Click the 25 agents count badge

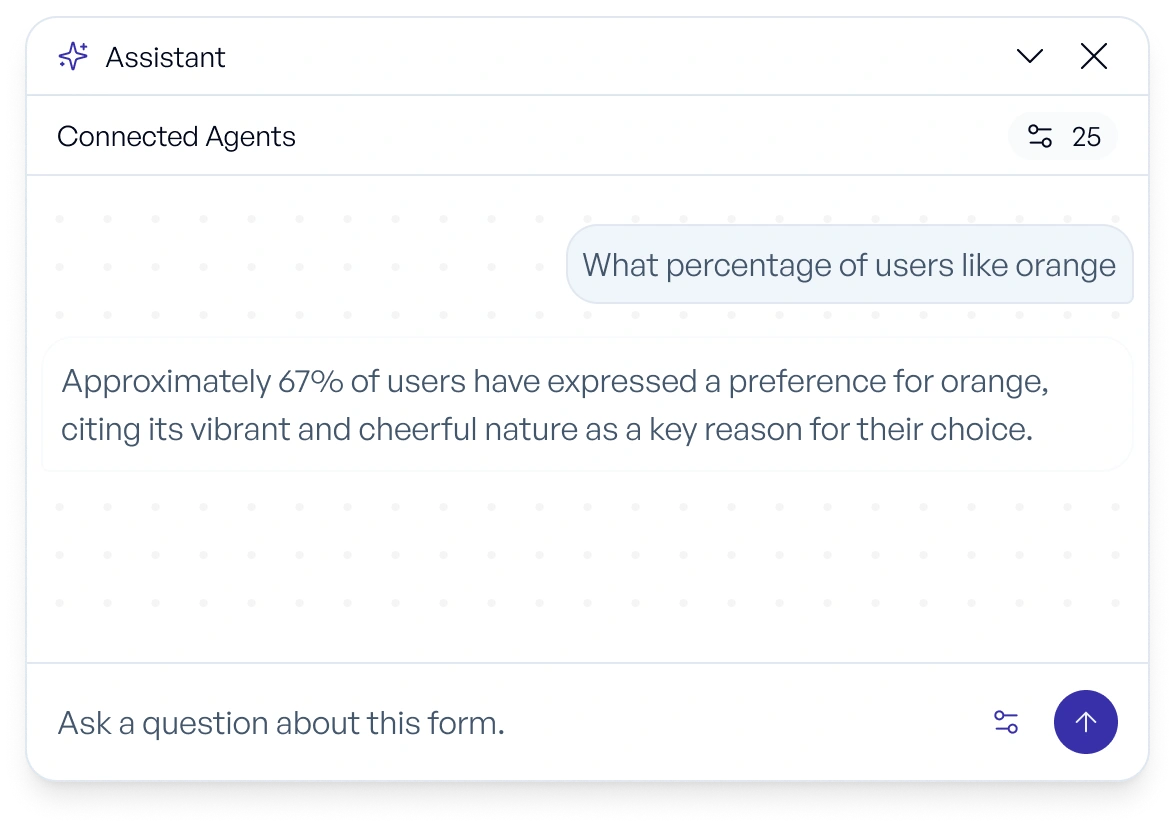click(x=1088, y=136)
